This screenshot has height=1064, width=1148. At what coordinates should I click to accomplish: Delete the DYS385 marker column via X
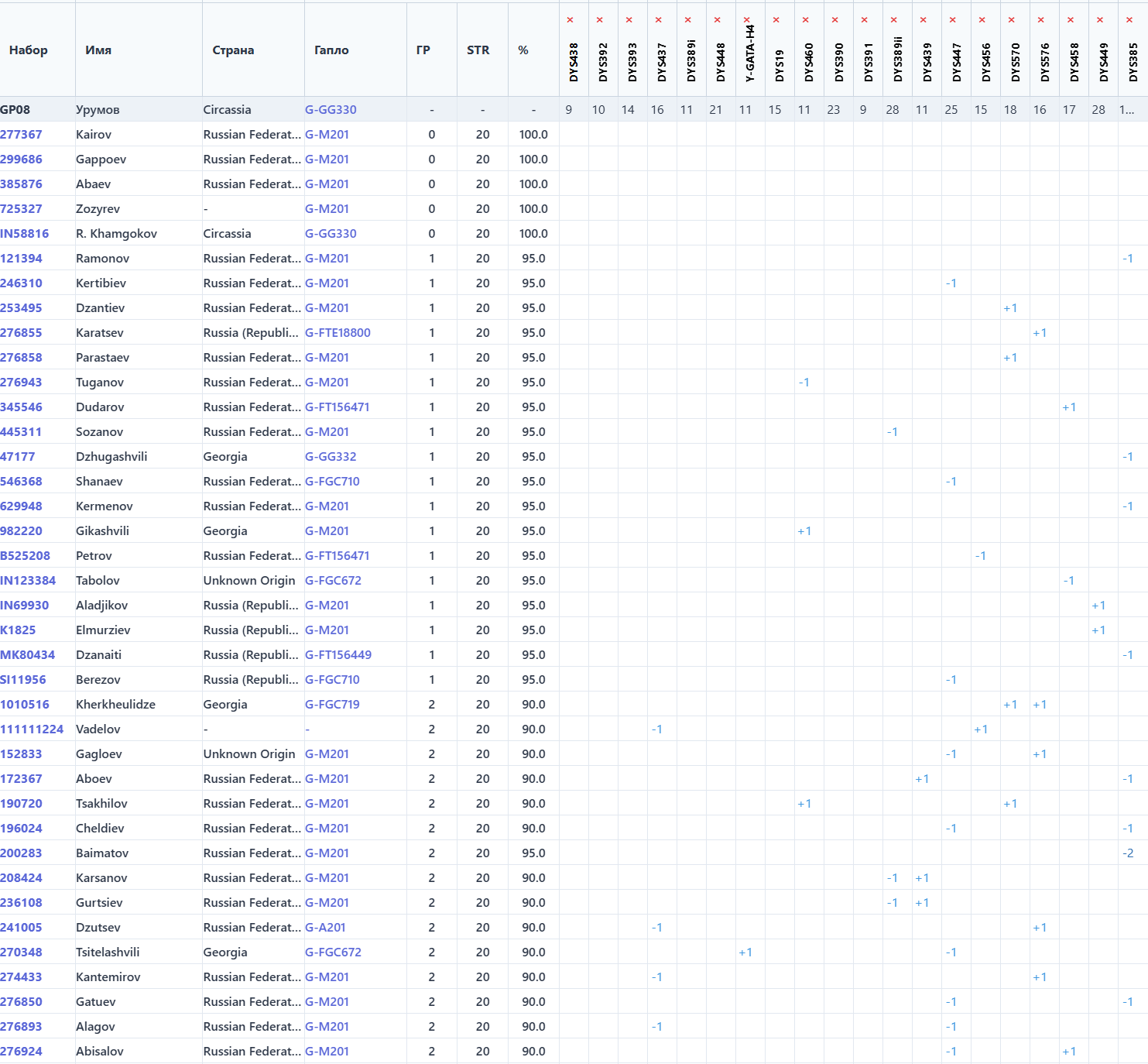click(1129, 20)
